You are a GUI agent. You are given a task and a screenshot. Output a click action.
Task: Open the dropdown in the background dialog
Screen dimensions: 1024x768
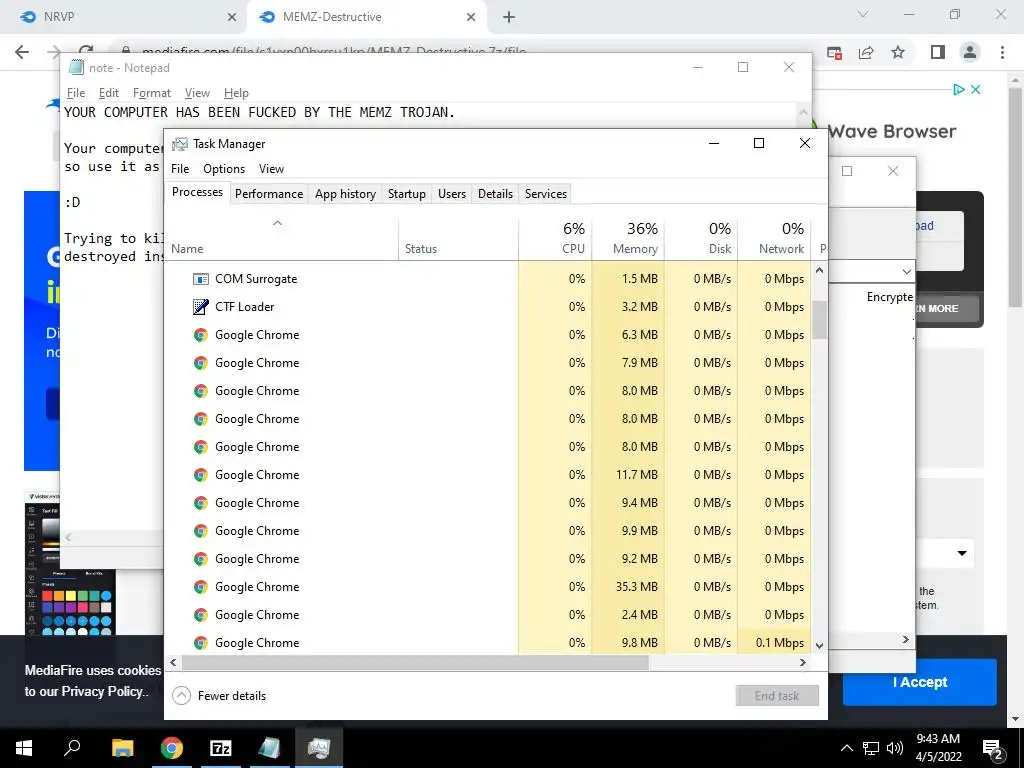point(906,271)
